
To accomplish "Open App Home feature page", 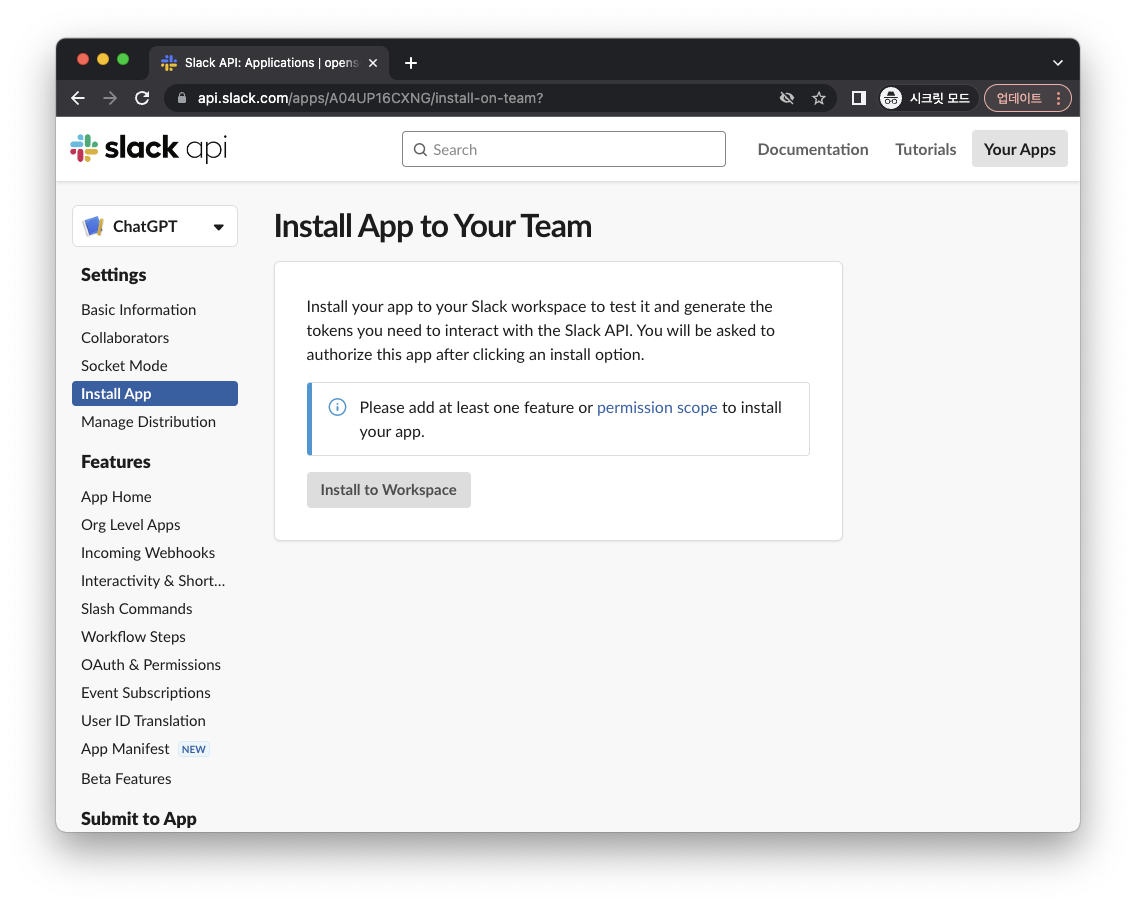I will (x=116, y=497).
